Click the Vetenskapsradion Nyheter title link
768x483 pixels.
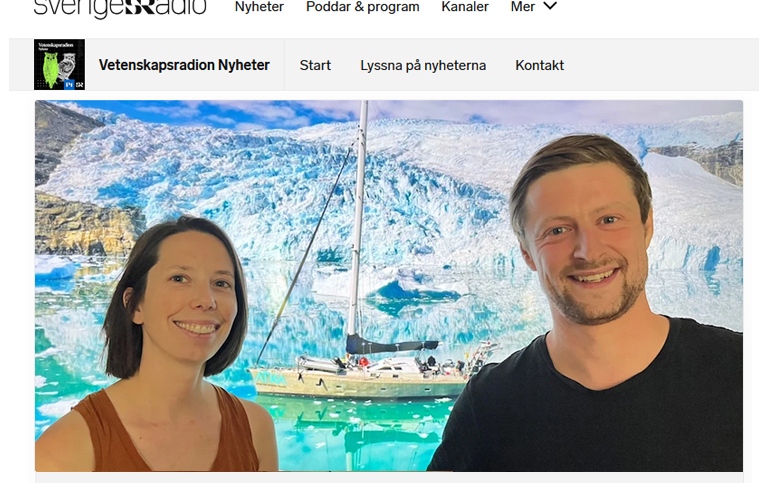pos(184,65)
